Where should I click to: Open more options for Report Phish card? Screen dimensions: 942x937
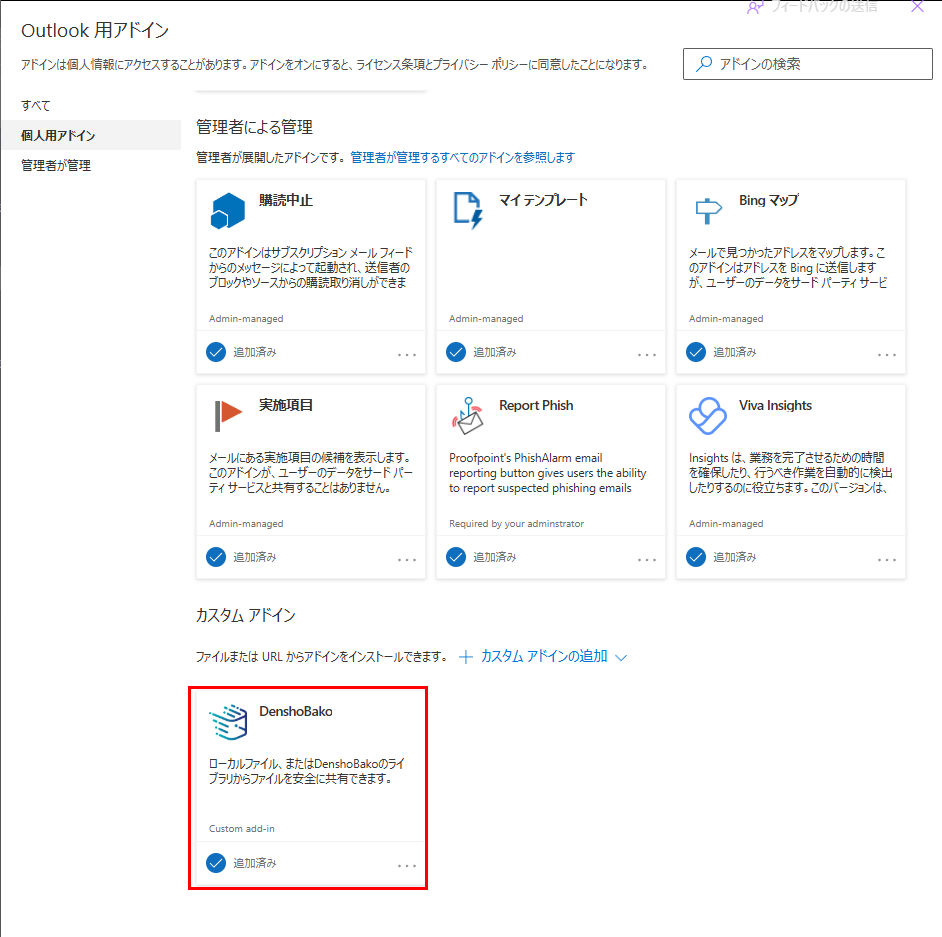tap(647, 560)
